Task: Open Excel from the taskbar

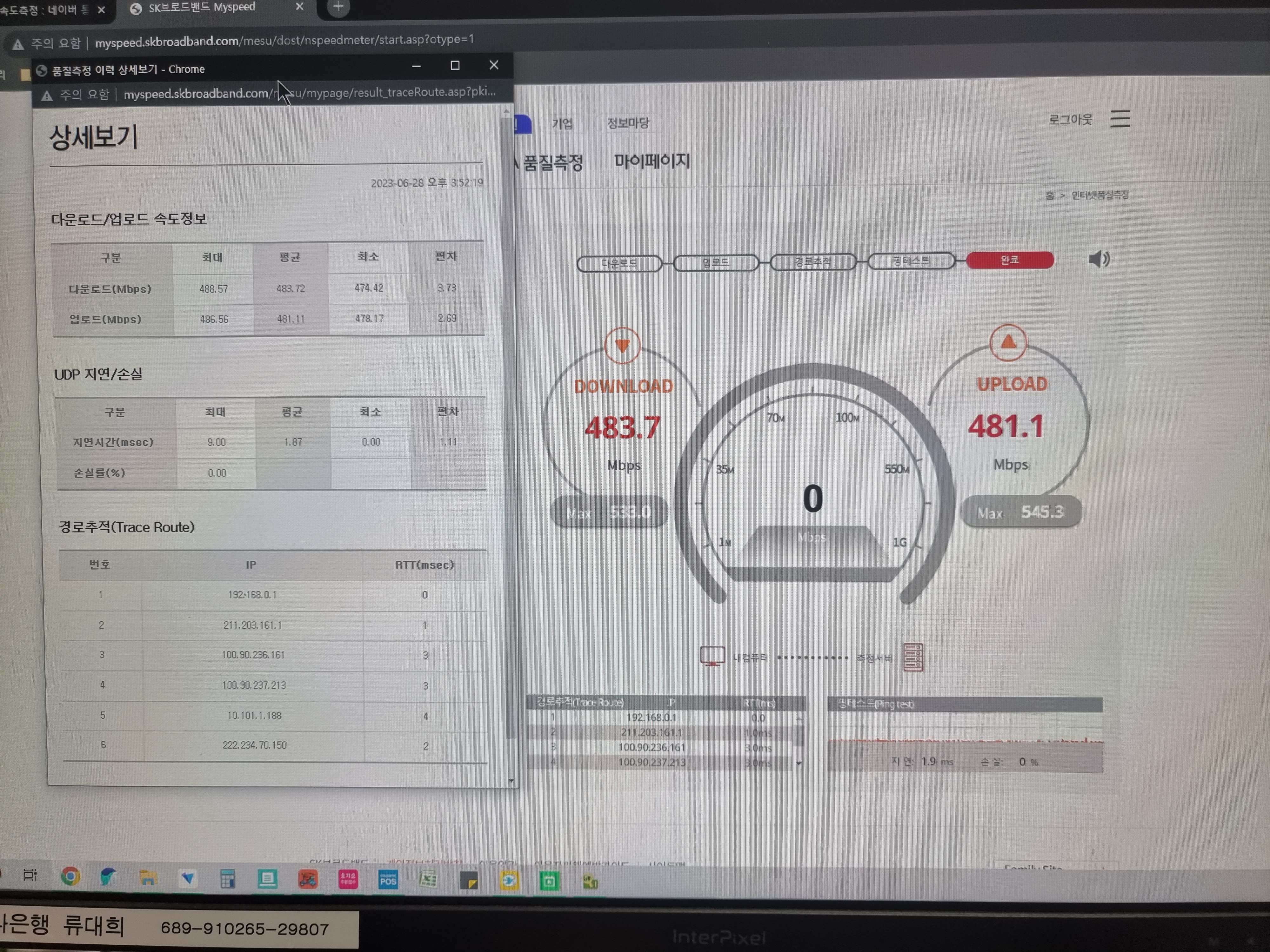Action: tap(428, 880)
